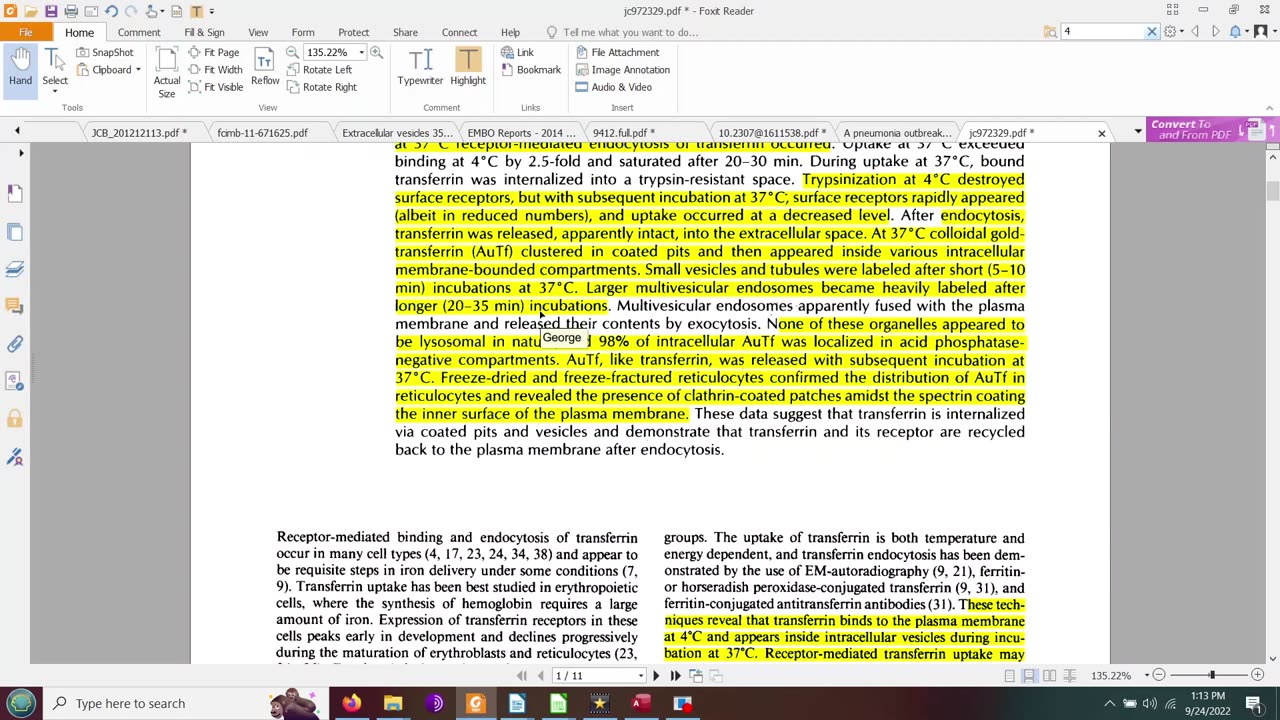The height and width of the screenshot is (720, 1280).
Task: Insert a Link
Action: click(517, 52)
